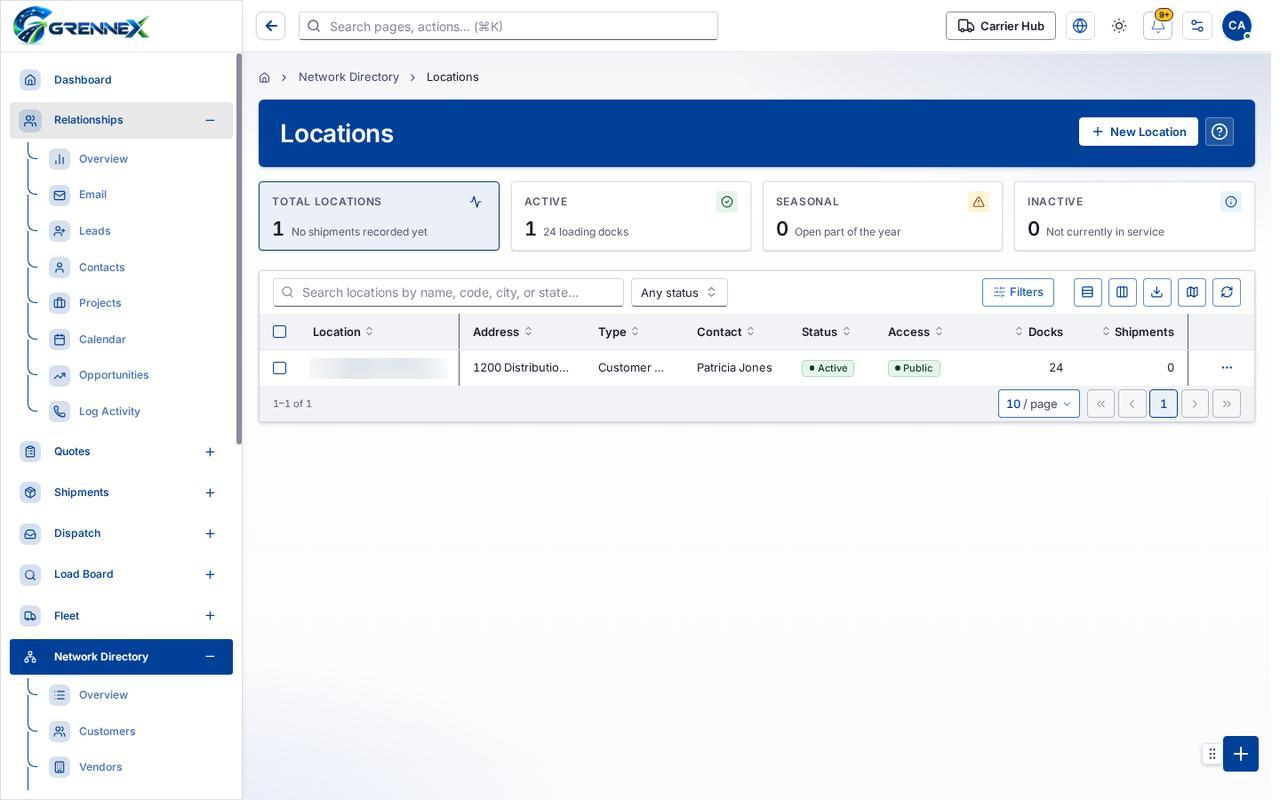Screen dimensions: 1280x800
Task: Tick the checkbox for the 1200 Distribution row
Action: [x=280, y=368]
